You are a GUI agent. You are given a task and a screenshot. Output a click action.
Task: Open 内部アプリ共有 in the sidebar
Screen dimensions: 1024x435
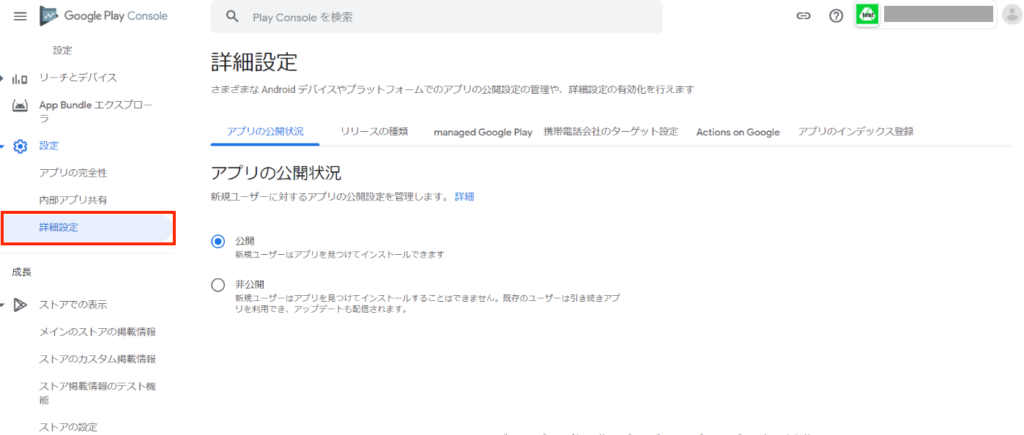point(73,200)
